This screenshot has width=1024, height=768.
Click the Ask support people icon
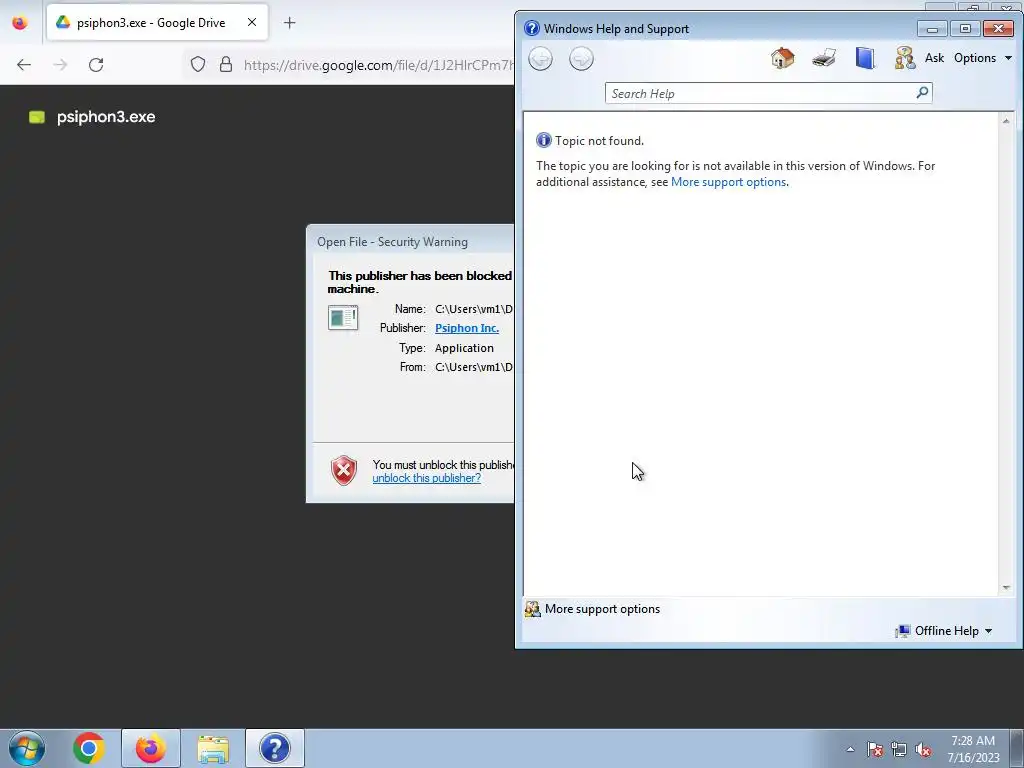point(905,58)
